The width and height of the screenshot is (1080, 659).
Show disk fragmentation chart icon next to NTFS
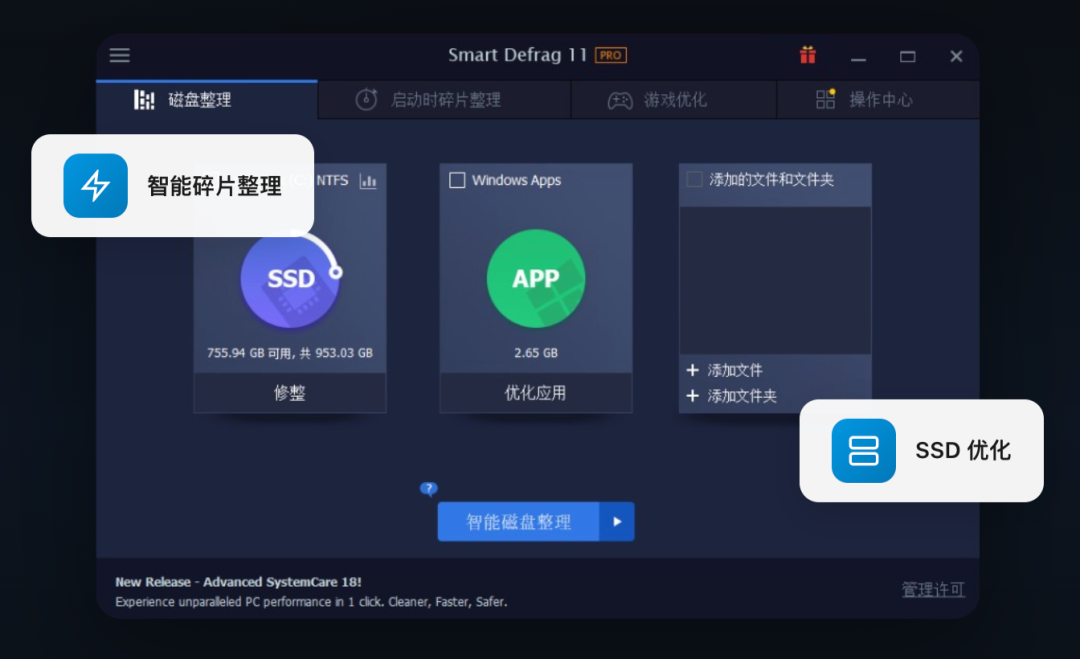click(x=368, y=181)
